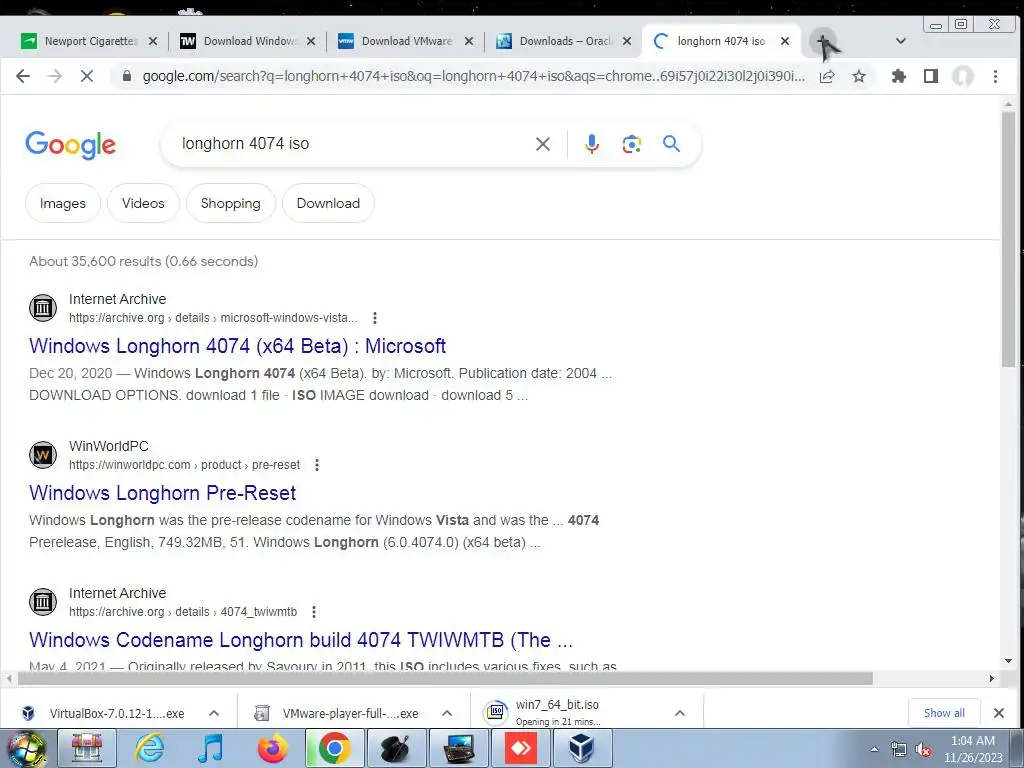The image size is (1024, 768).
Task: Expand the tab search chevron
Action: tap(901, 41)
